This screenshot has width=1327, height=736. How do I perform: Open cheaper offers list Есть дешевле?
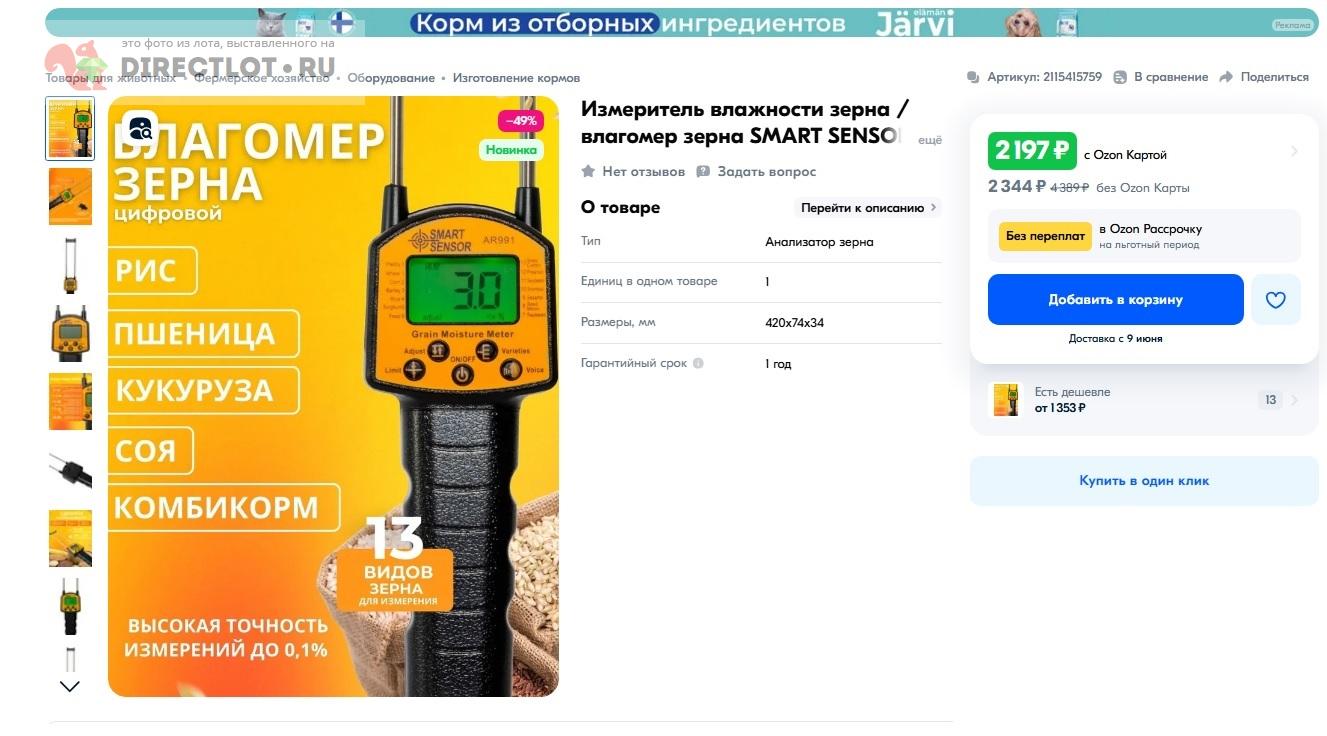click(x=1144, y=400)
